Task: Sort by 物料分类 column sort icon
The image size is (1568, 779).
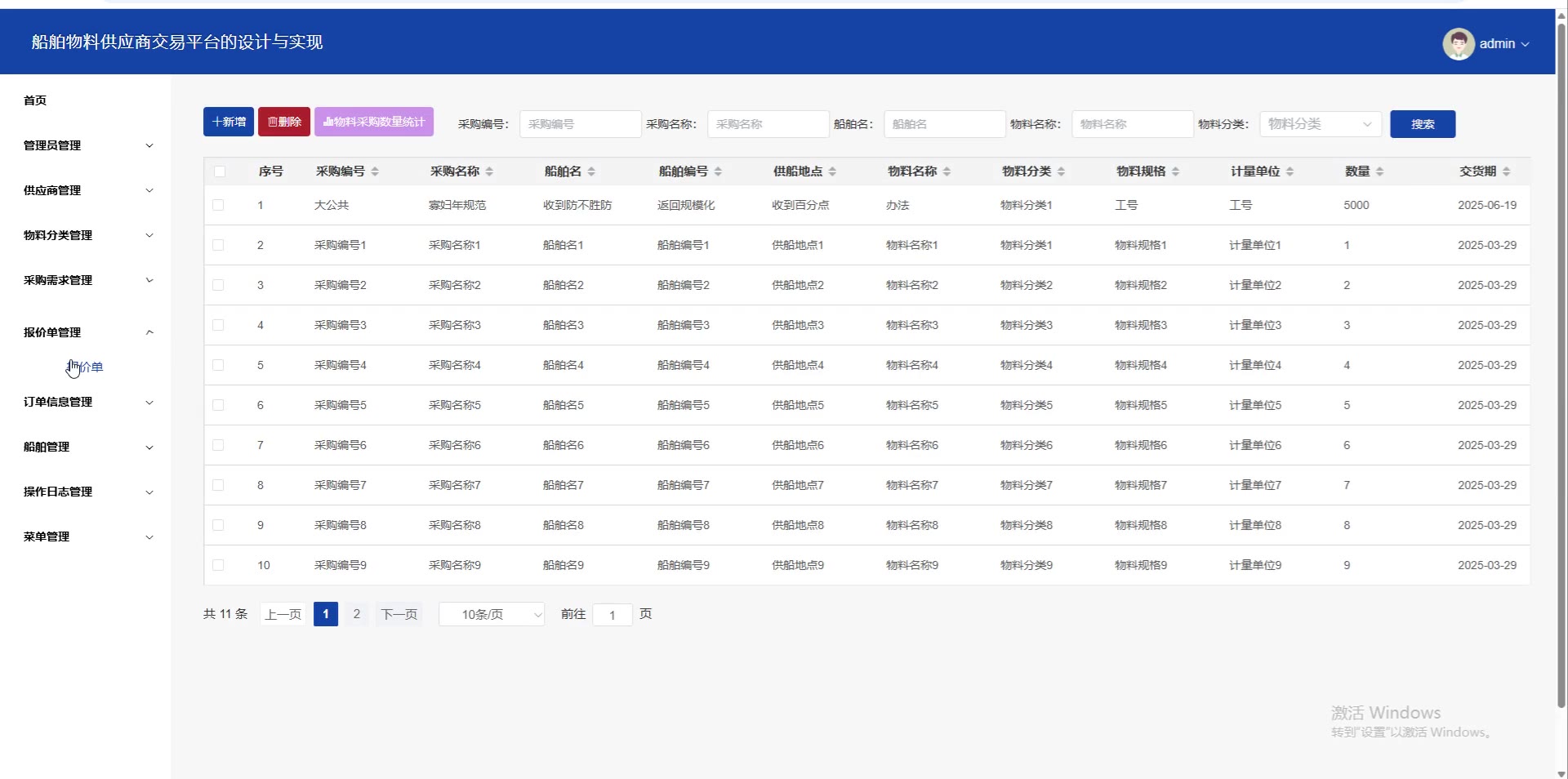Action: 1061,171
